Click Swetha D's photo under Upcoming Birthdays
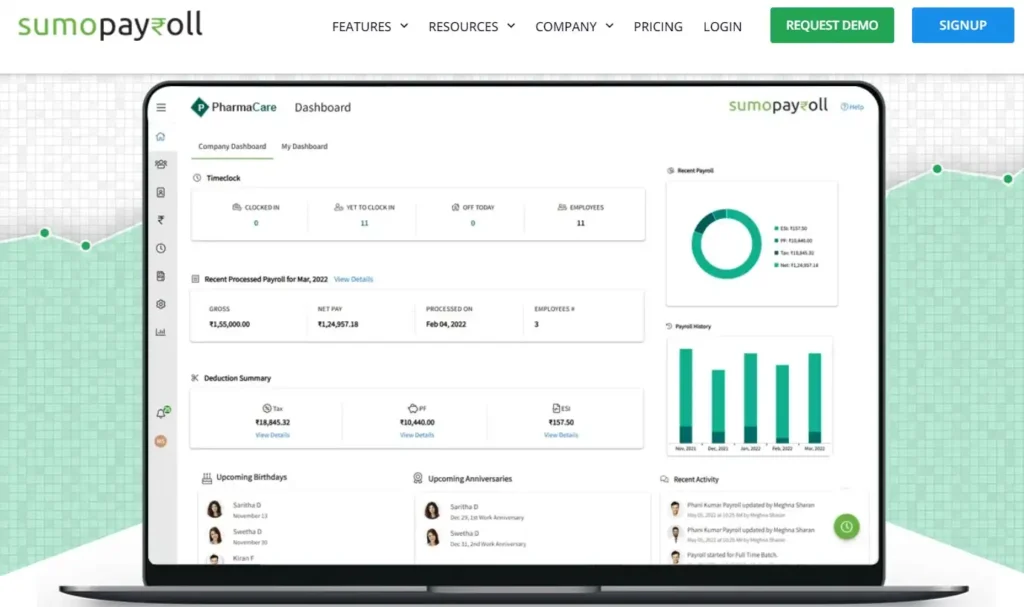 (x=214, y=536)
